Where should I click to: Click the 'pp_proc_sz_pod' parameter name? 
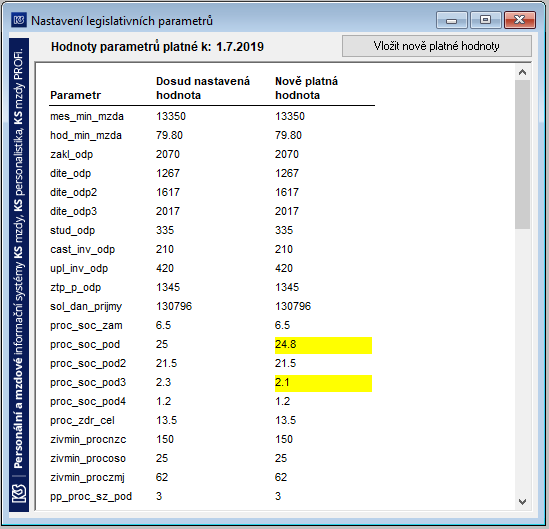coord(91,497)
